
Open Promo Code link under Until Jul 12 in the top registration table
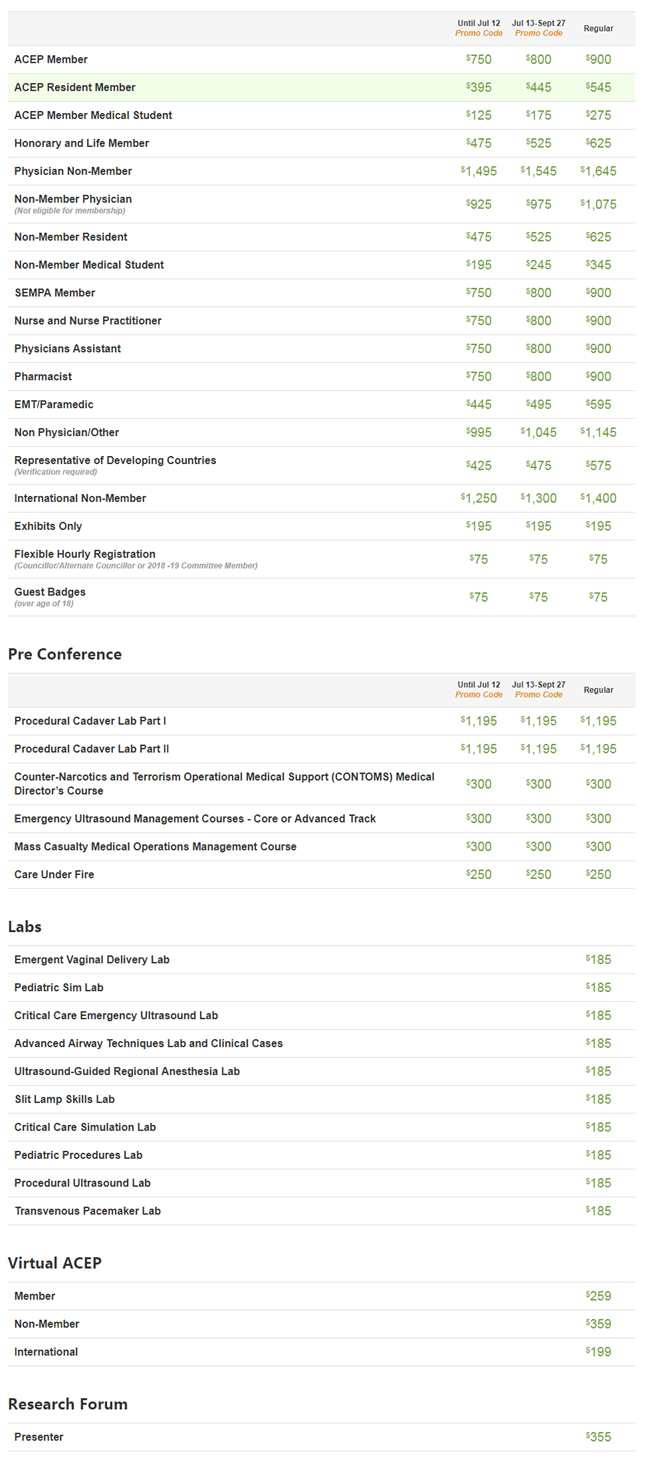(479, 33)
